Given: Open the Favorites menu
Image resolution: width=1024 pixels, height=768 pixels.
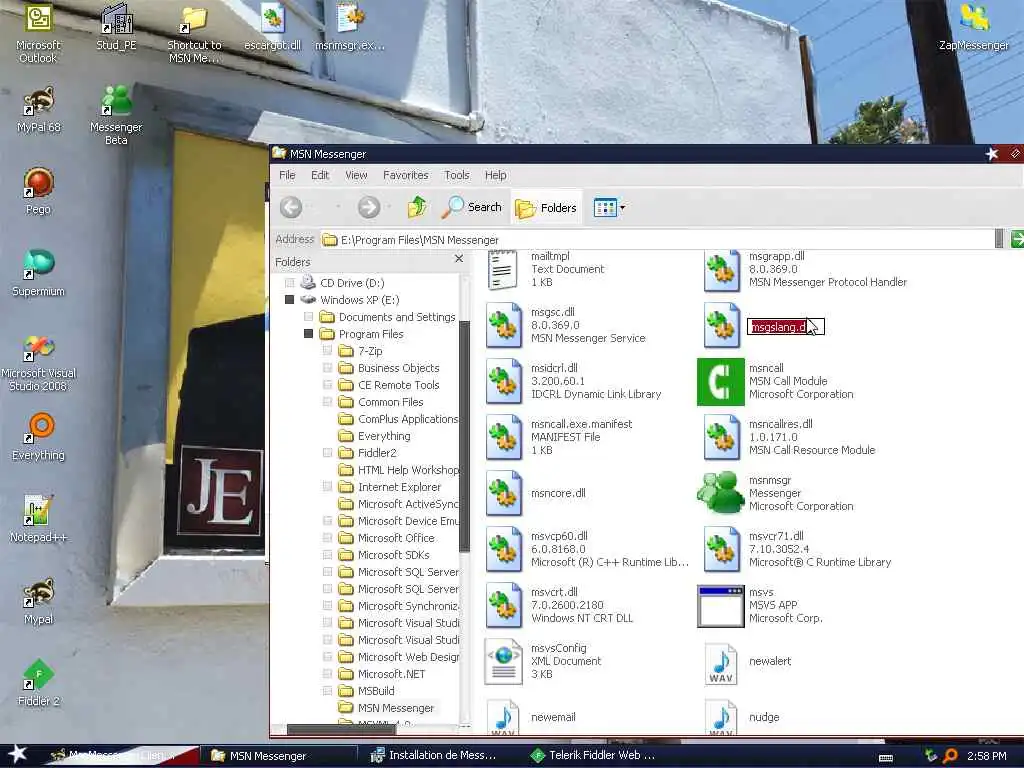Looking at the screenshot, I should pos(406,175).
